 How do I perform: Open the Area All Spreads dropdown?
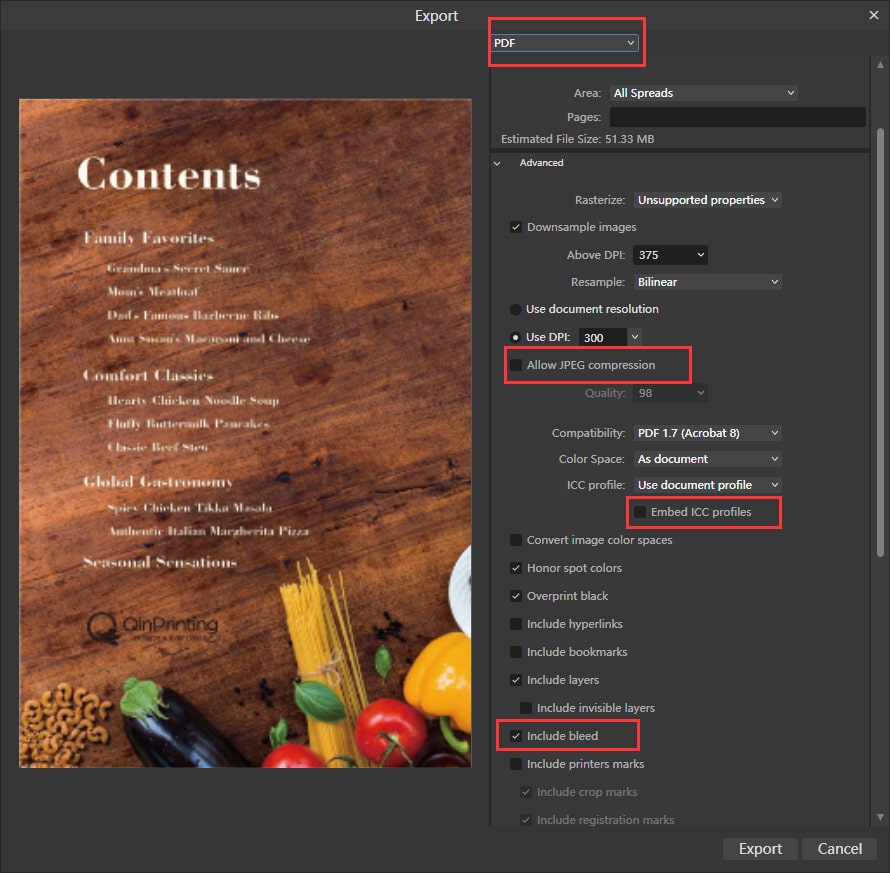point(704,93)
